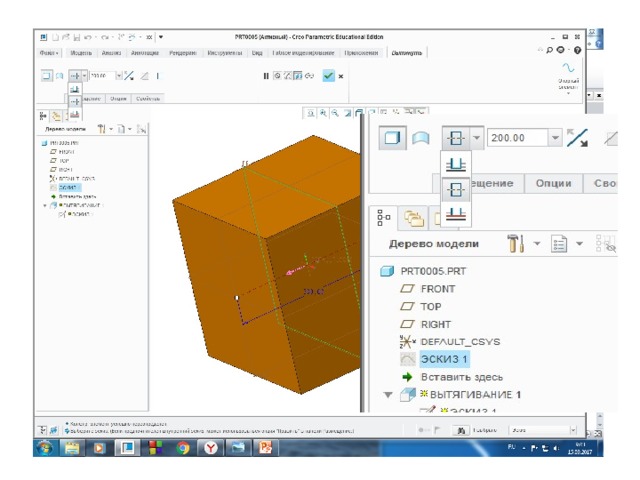
Task: Choose the to-selected depth option at bottom of list
Action: click(x=457, y=211)
